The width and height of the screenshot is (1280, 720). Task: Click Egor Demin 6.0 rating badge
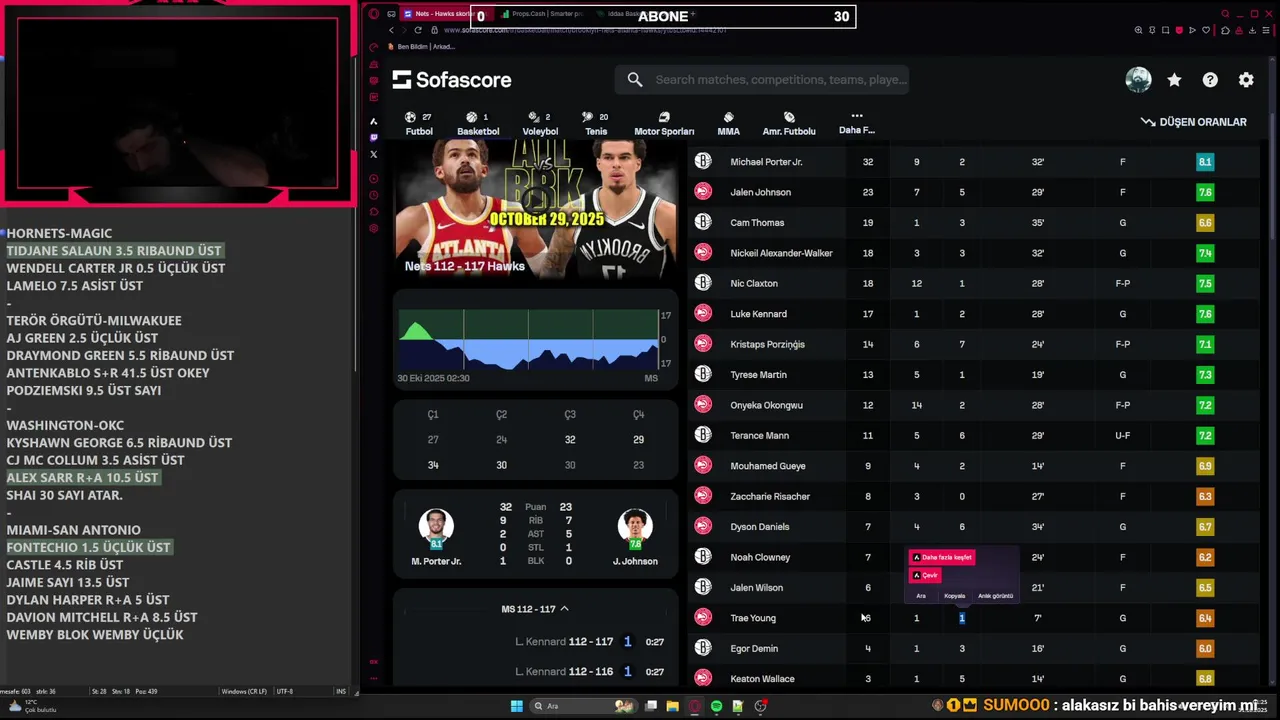tap(1205, 648)
